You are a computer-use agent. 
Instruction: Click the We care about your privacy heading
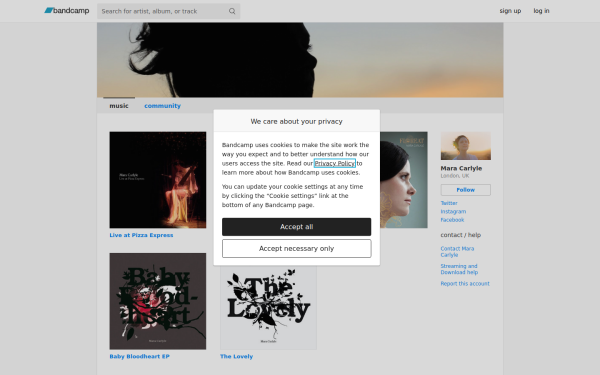(x=297, y=121)
